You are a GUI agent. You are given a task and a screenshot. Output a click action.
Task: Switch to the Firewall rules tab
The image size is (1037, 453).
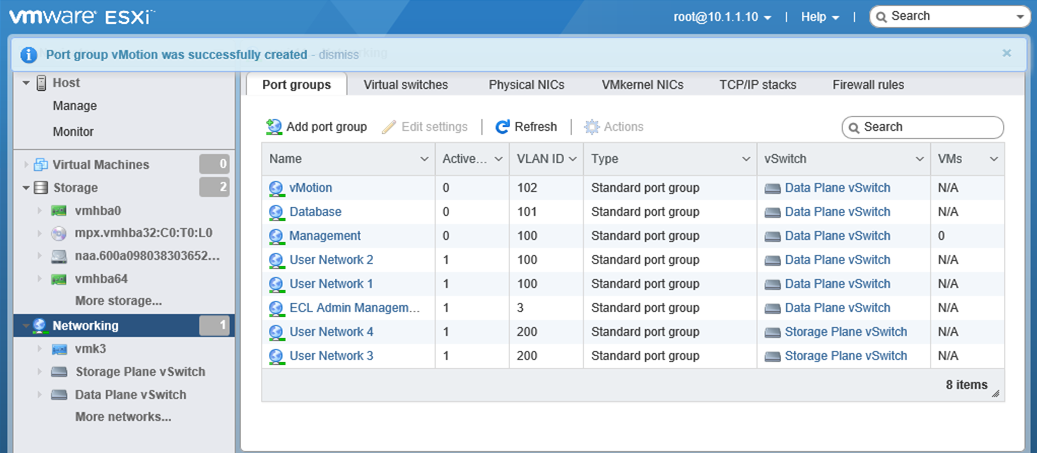[x=867, y=85]
